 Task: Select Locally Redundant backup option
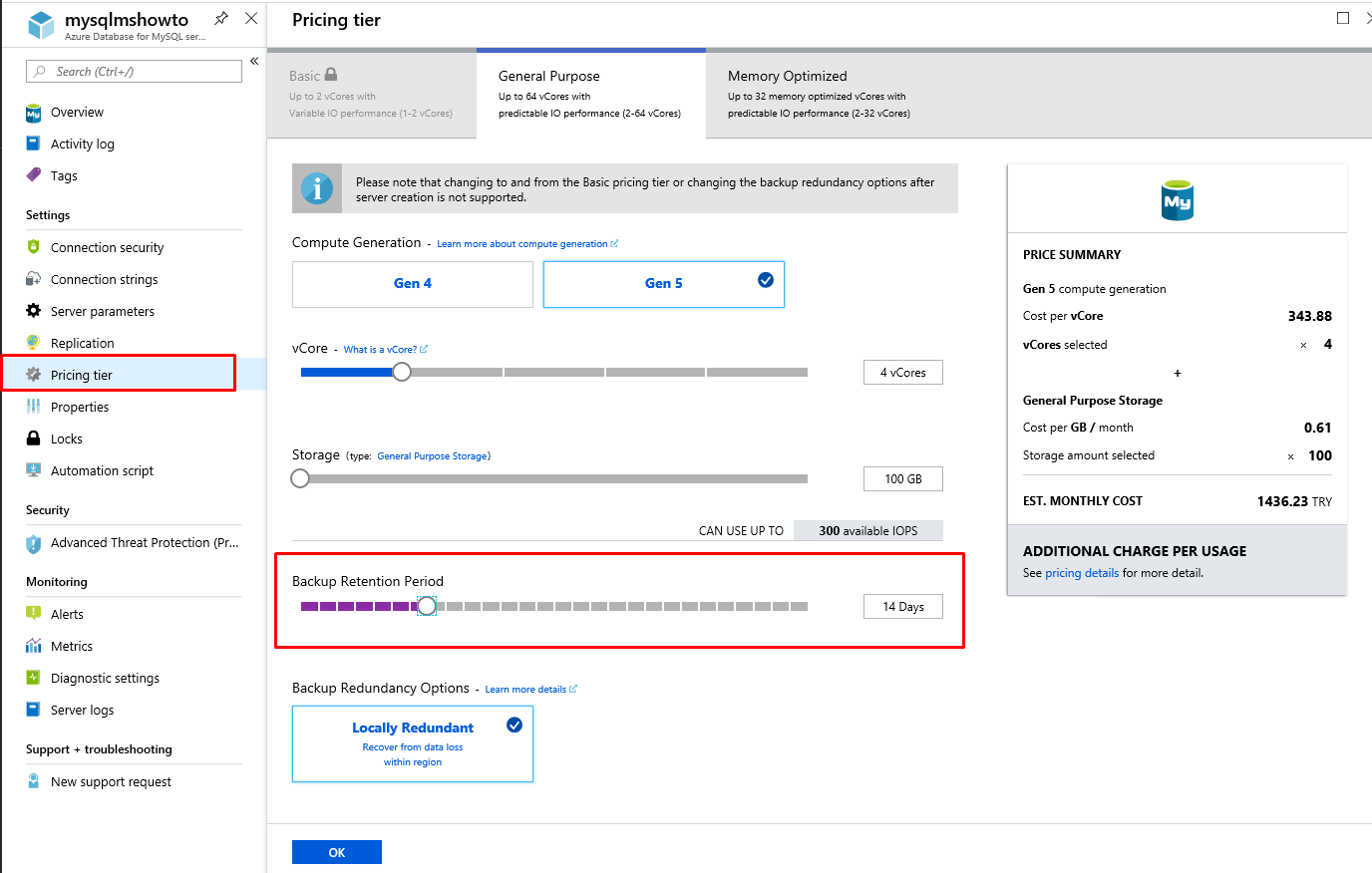coord(413,744)
